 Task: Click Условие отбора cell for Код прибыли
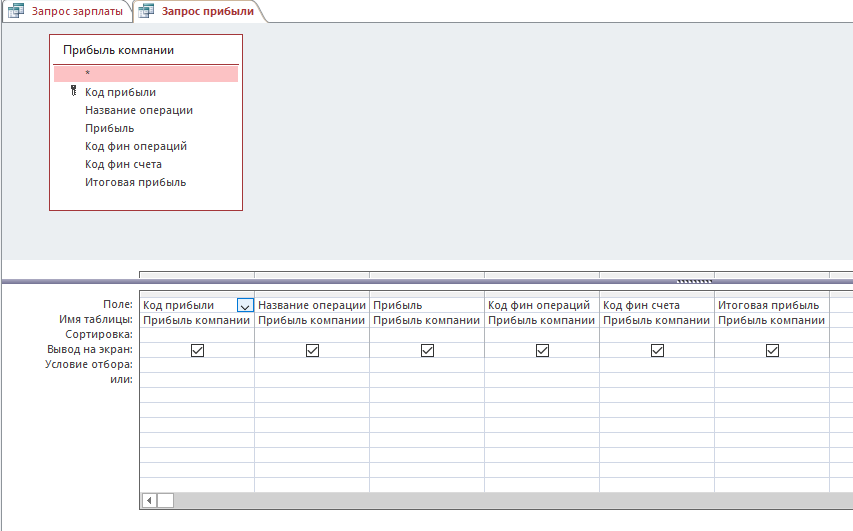[197, 365]
